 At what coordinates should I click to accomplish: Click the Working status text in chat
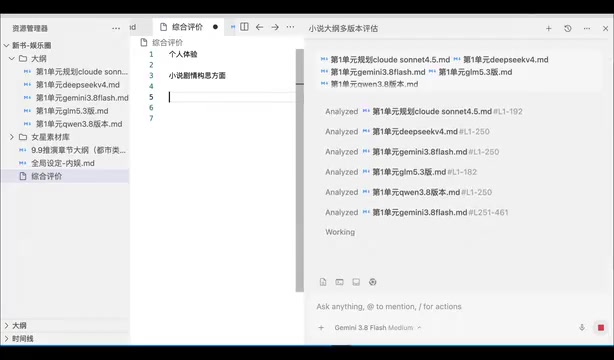point(340,232)
